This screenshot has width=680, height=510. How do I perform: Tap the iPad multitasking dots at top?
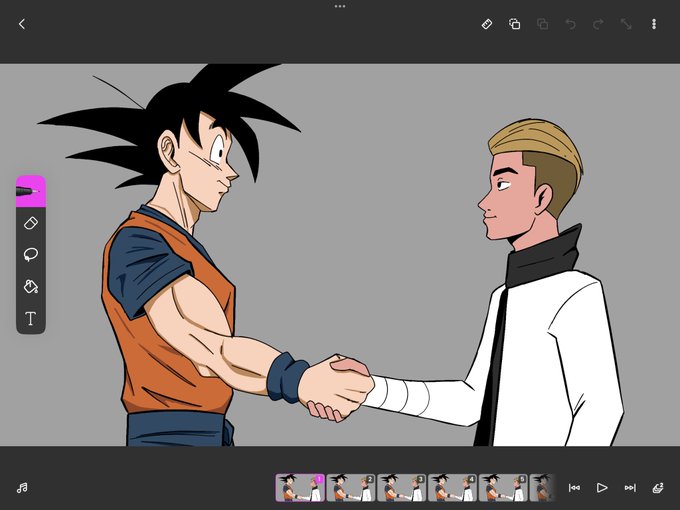point(340,7)
